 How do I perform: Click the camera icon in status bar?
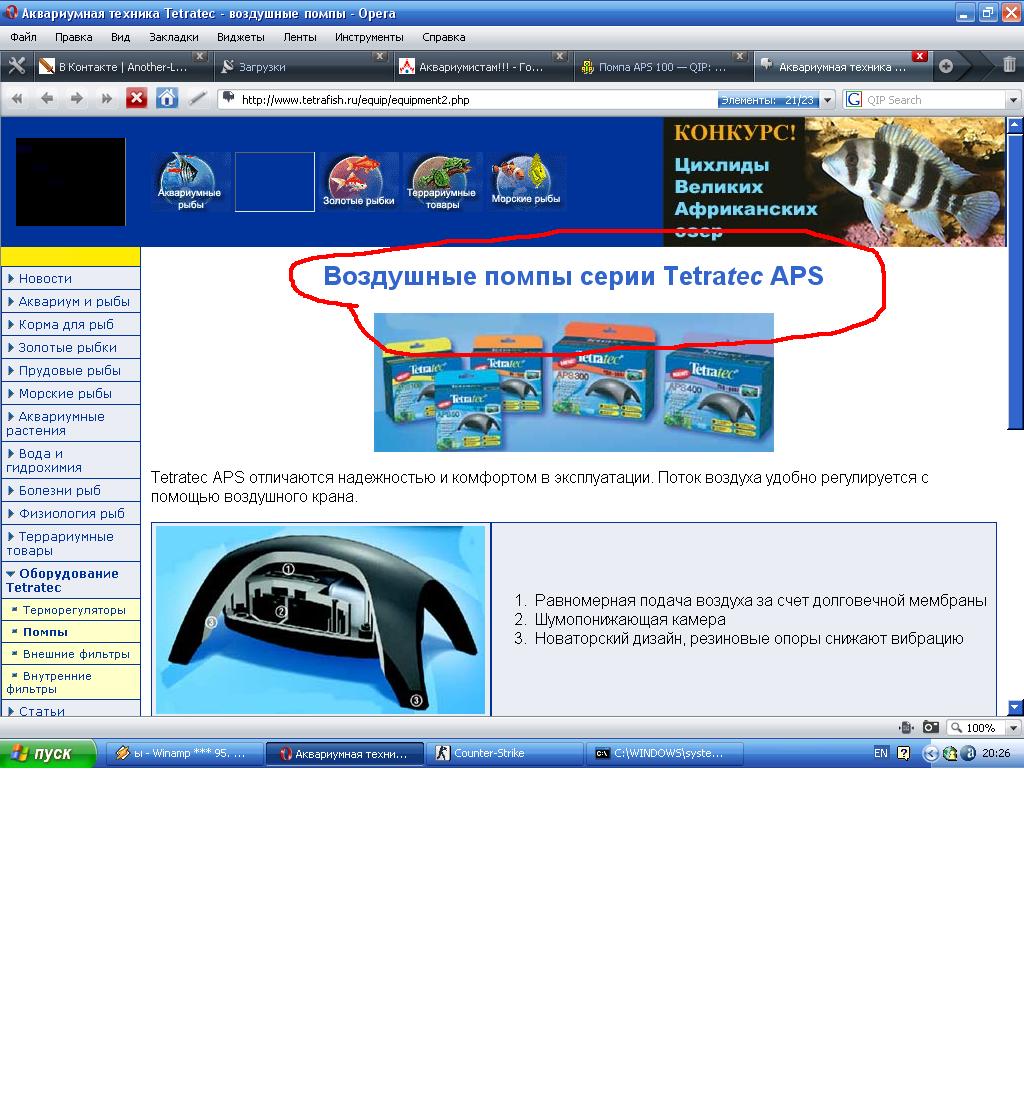tap(930, 727)
